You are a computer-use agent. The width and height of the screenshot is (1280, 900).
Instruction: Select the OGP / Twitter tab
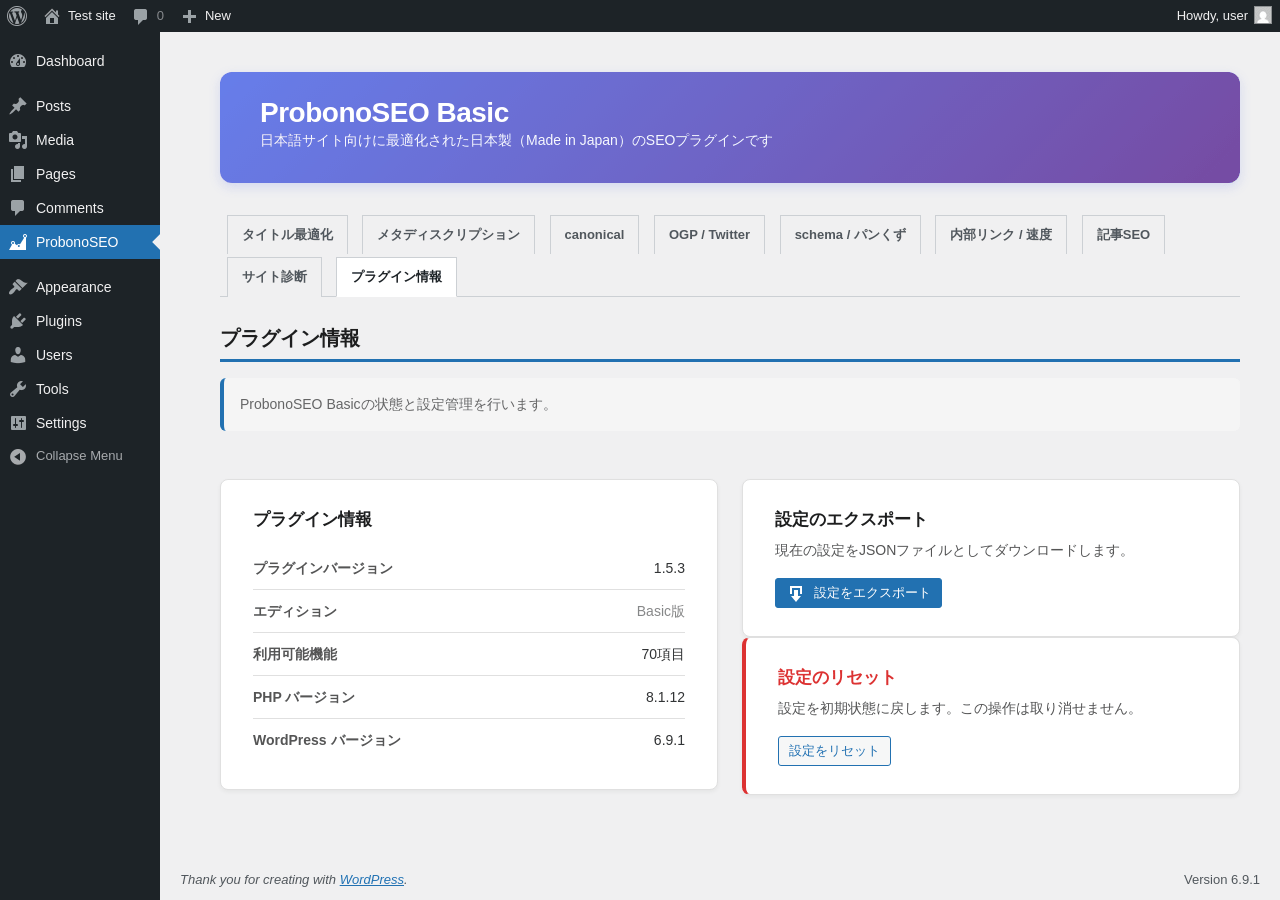click(x=709, y=235)
